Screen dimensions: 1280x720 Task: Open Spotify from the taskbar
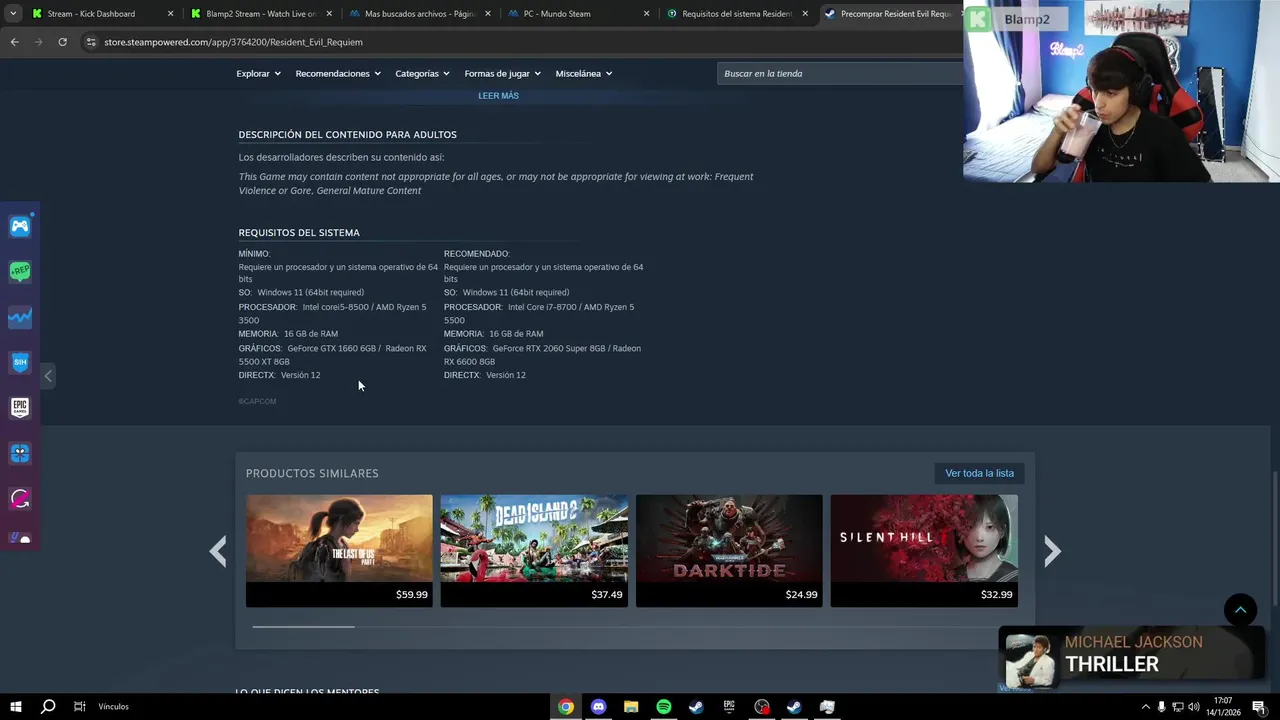[664, 706]
